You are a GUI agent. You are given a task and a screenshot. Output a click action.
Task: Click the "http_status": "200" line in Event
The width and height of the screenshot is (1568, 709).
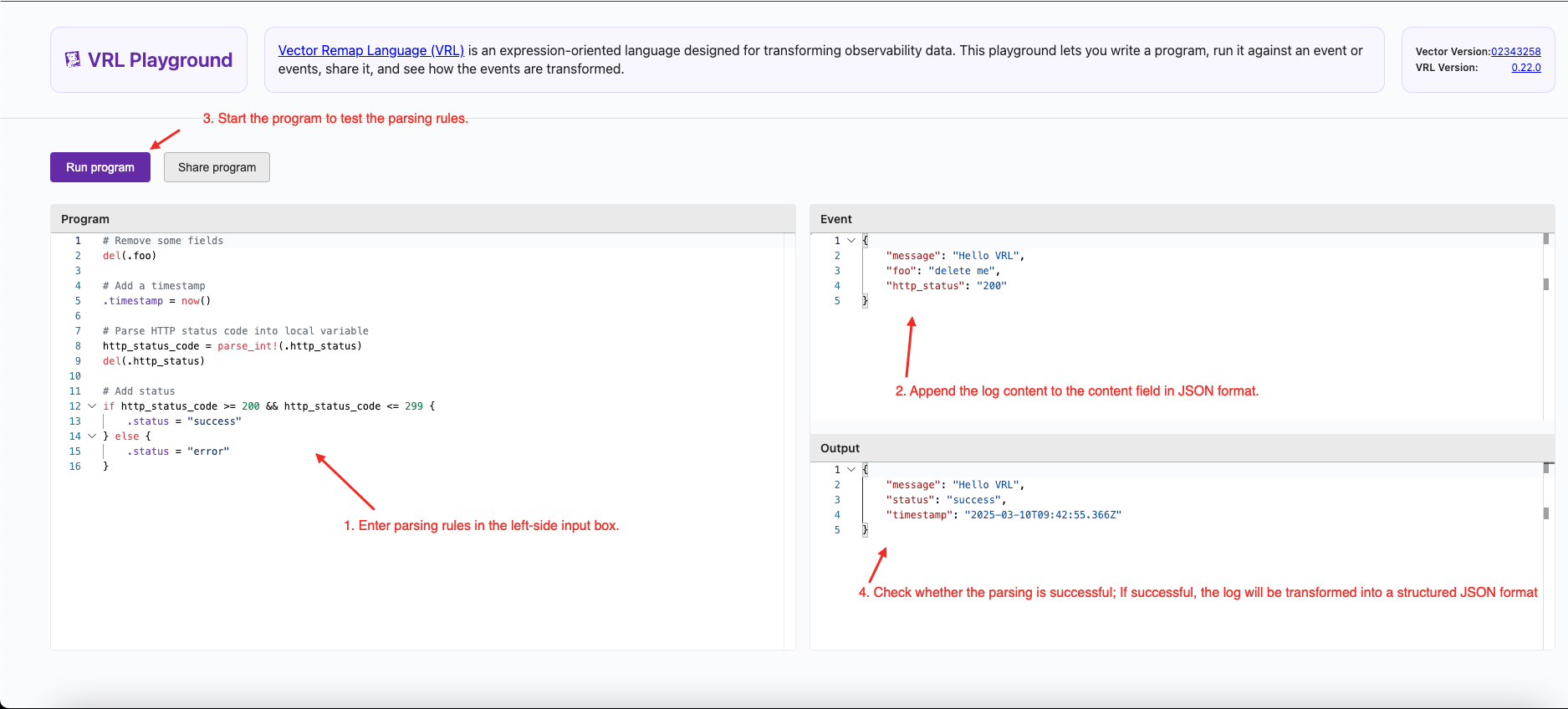pos(946,286)
